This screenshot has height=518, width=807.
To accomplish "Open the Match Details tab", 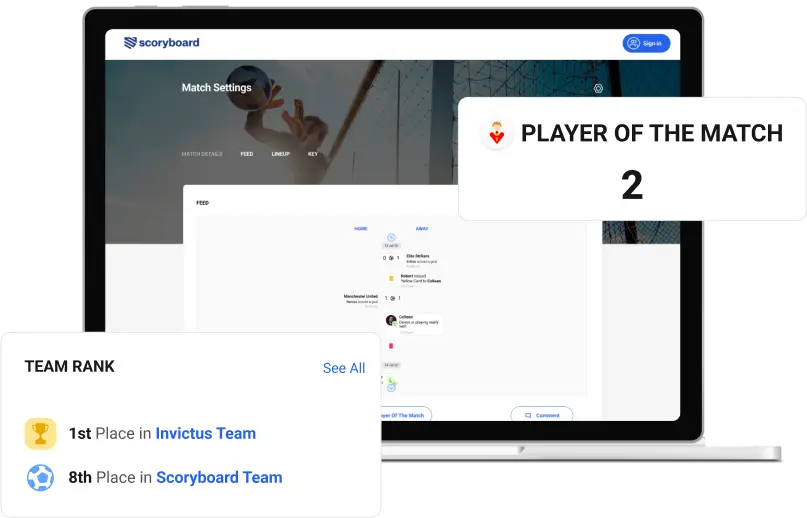I will point(201,154).
